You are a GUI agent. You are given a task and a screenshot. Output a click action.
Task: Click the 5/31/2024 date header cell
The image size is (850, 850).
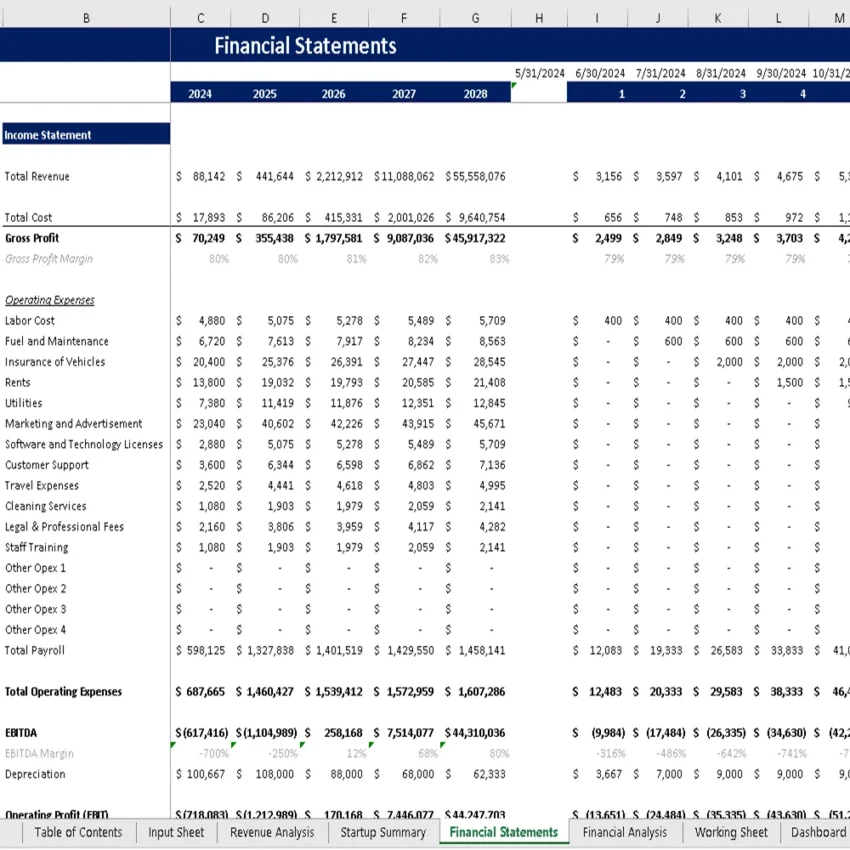pyautogui.click(x=538, y=73)
